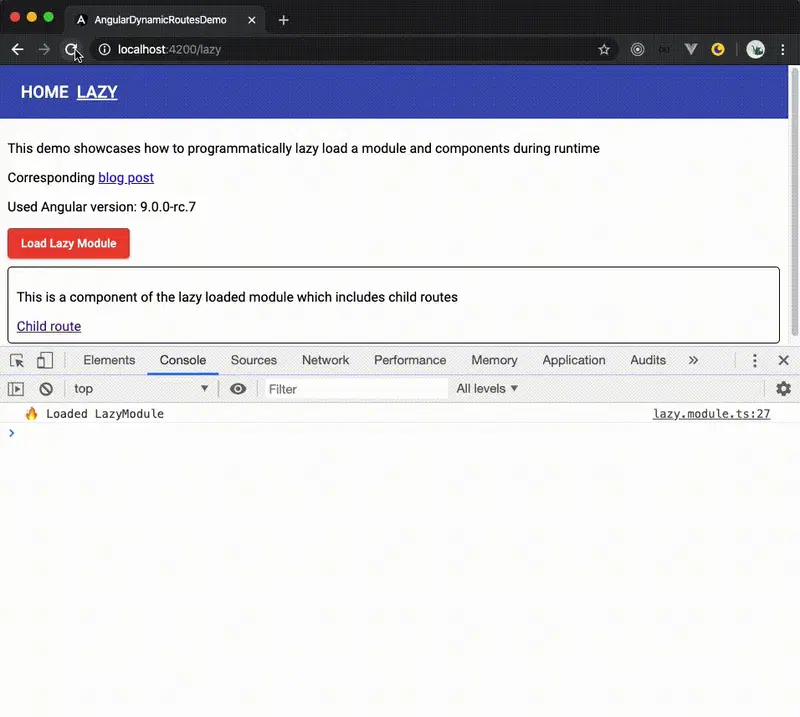Open the DevTools three-dot options menu
This screenshot has height=717, width=800.
755,360
